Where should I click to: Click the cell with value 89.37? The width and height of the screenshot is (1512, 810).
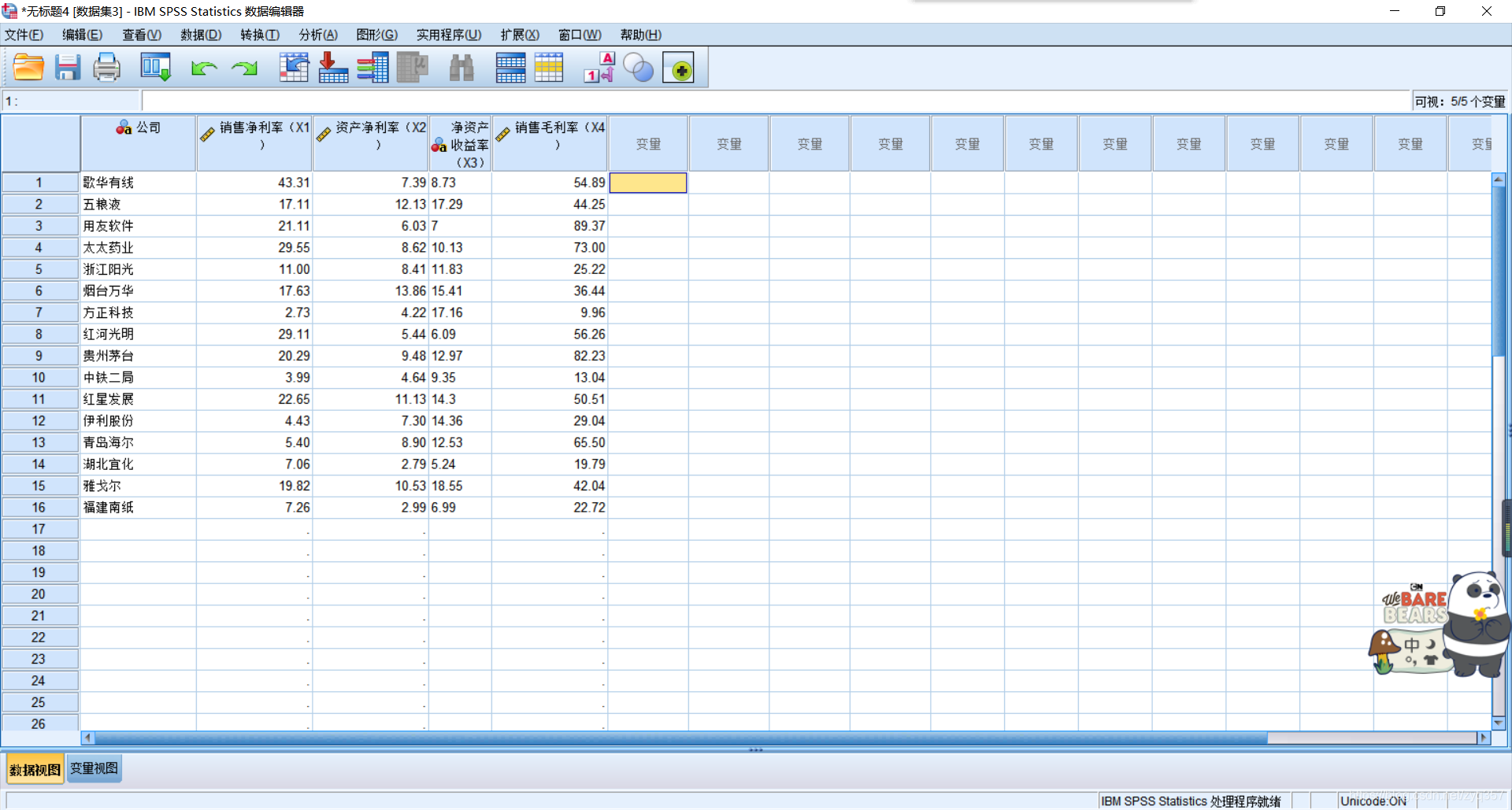pyautogui.click(x=550, y=226)
